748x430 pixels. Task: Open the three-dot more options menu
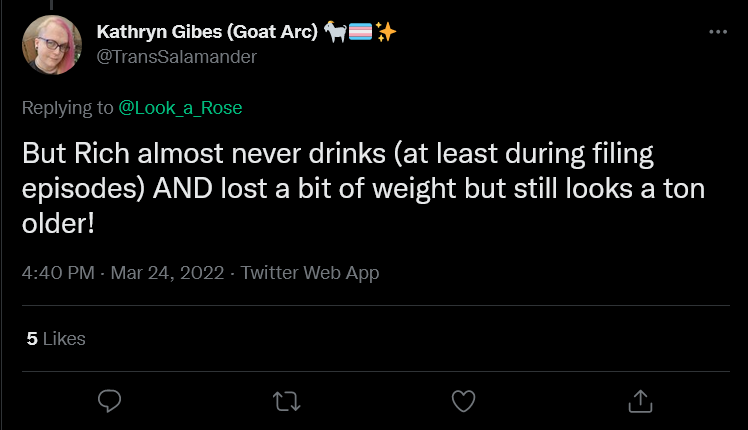point(718,32)
